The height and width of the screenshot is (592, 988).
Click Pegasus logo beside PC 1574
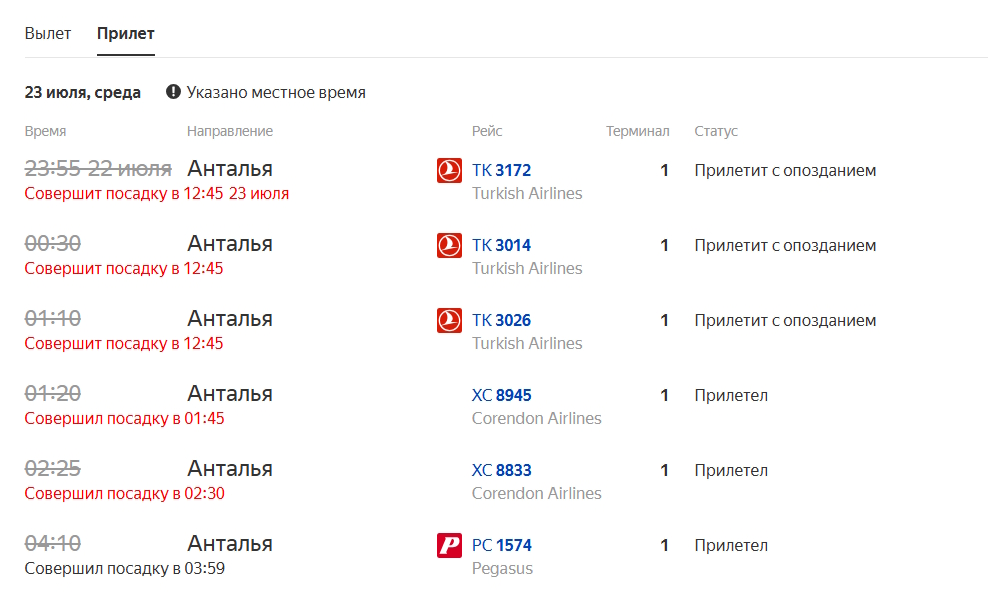[449, 545]
